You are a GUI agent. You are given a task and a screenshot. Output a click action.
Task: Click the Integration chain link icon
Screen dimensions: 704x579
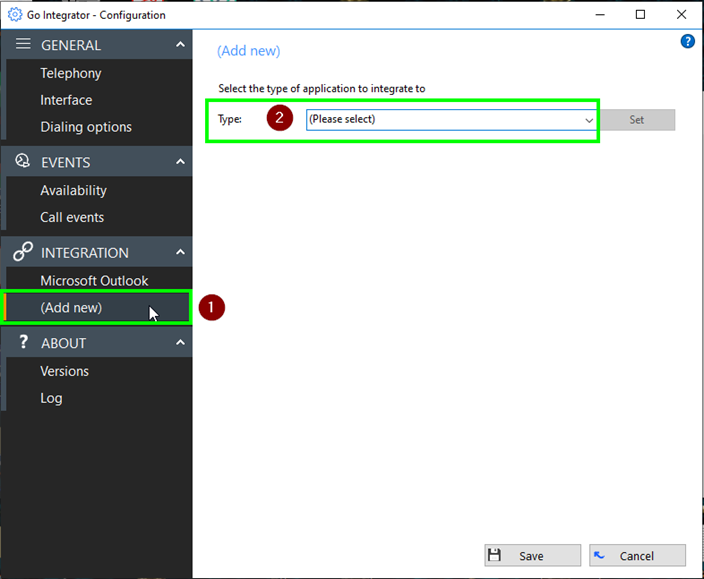pos(23,253)
